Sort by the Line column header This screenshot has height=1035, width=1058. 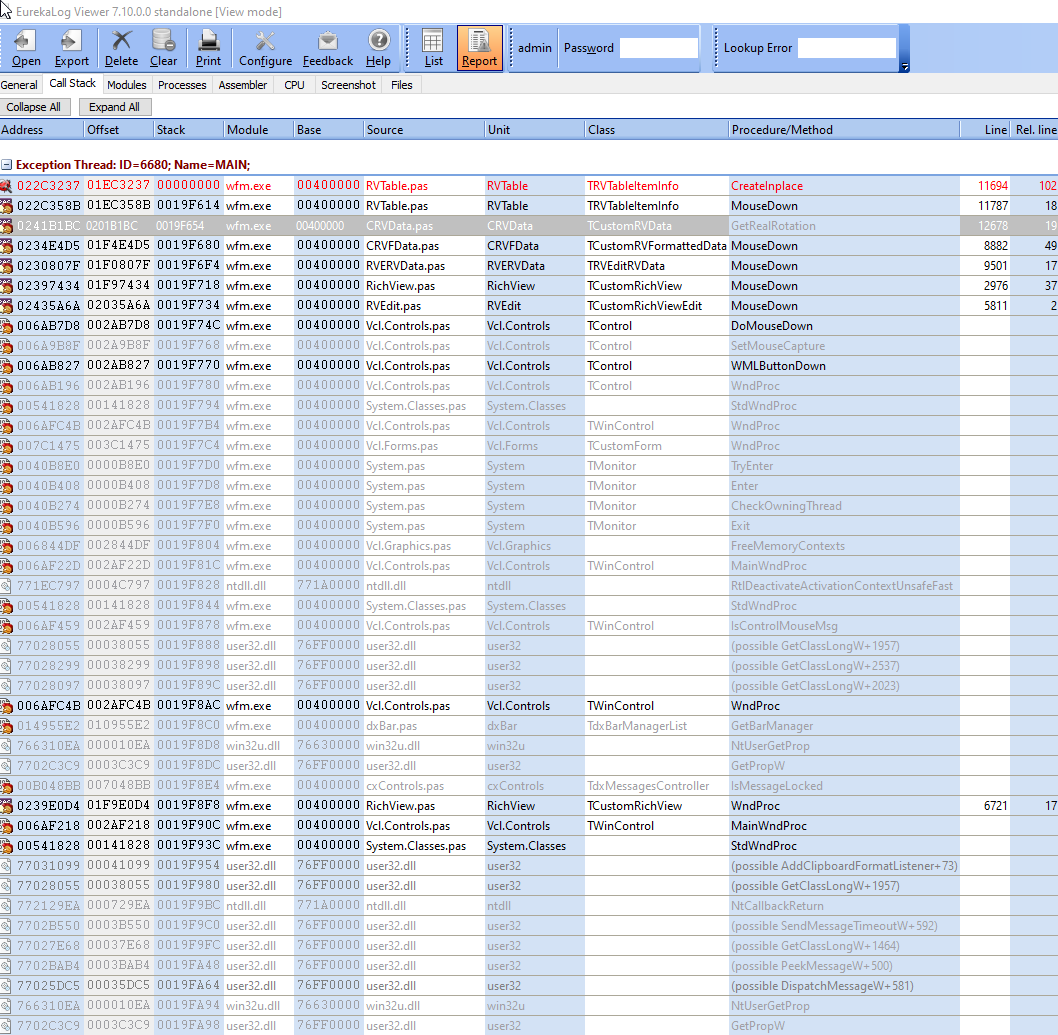[x=984, y=130]
